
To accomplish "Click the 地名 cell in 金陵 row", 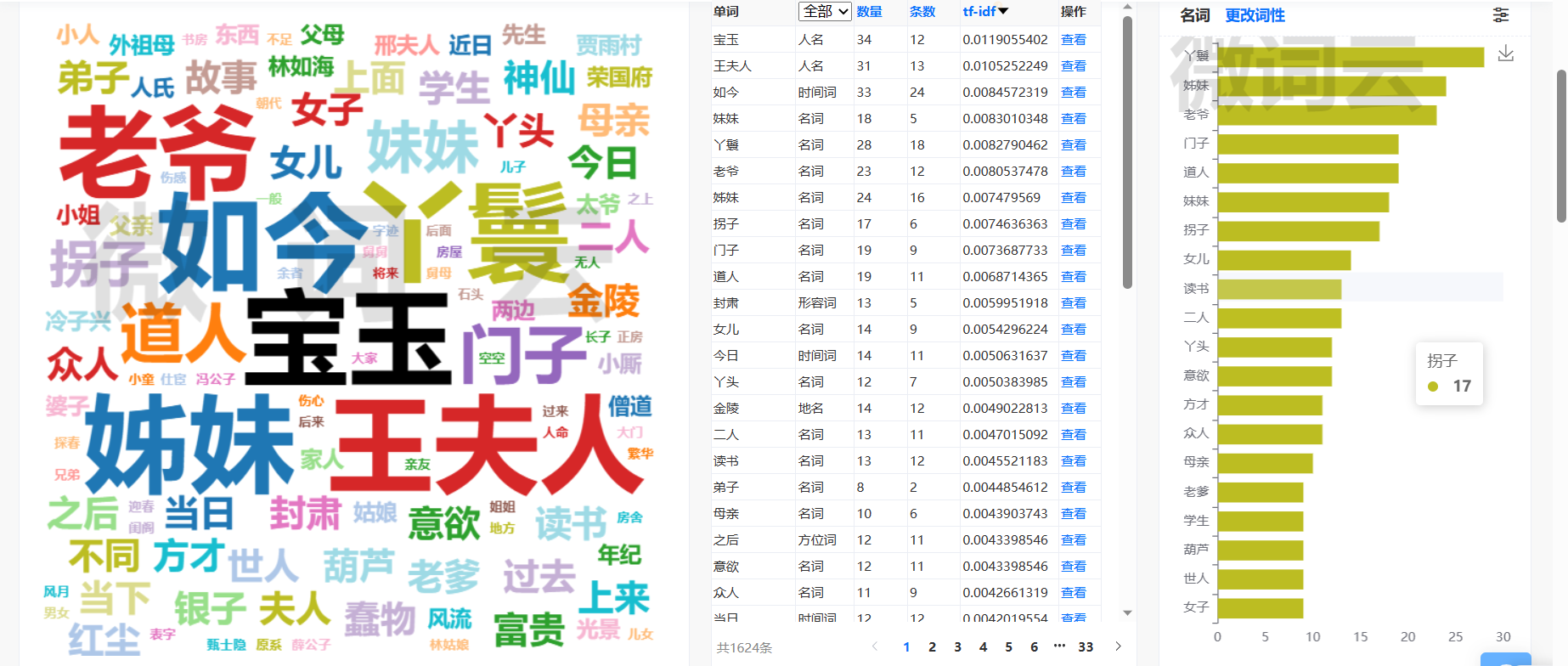I will click(x=811, y=408).
